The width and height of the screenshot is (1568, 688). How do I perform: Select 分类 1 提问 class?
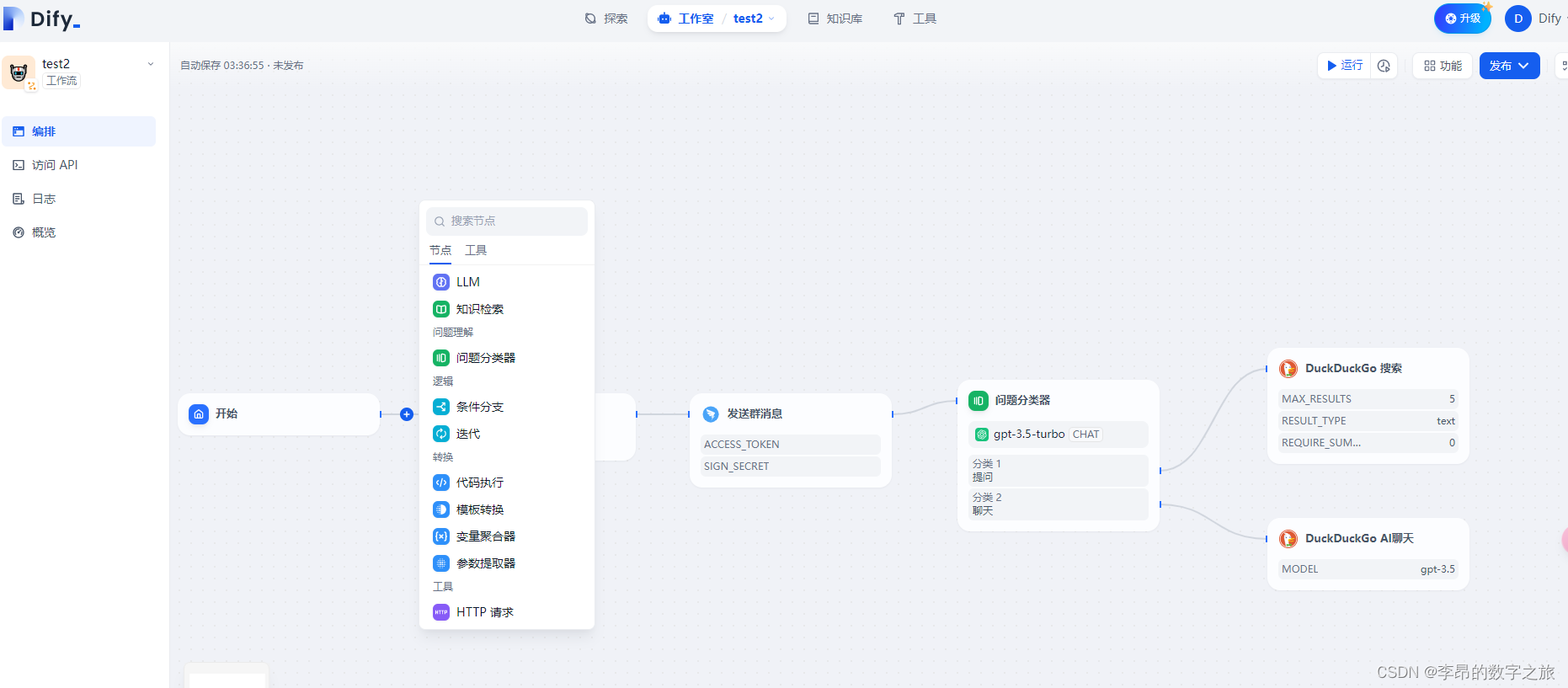pyautogui.click(x=1059, y=471)
